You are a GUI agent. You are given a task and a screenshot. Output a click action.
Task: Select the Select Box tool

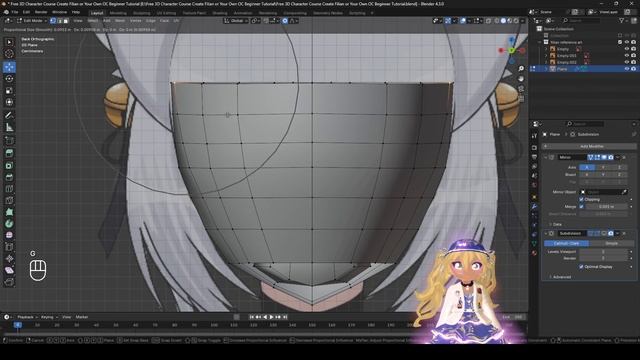tap(9, 42)
